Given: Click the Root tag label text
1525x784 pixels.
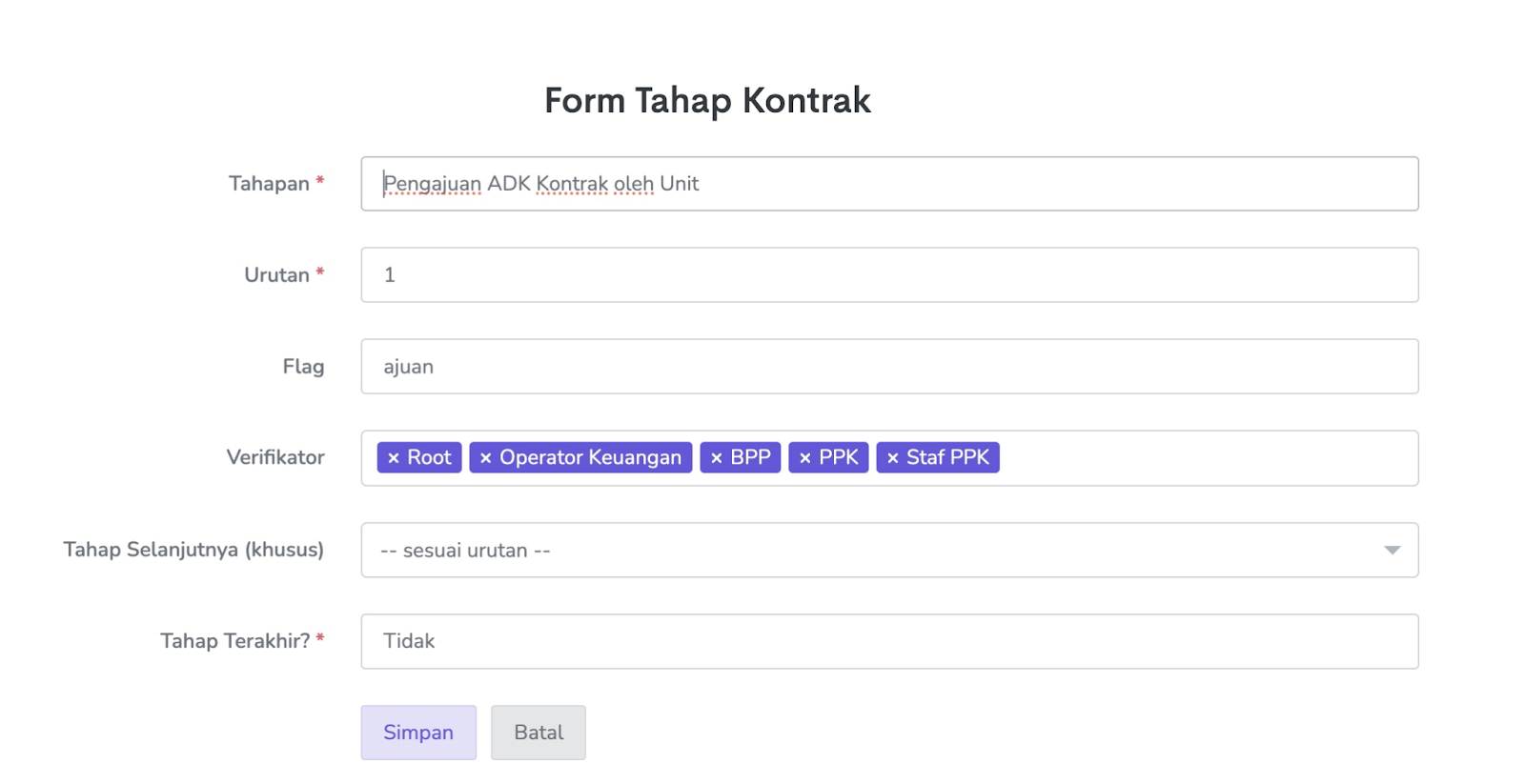Looking at the screenshot, I should point(429,457).
